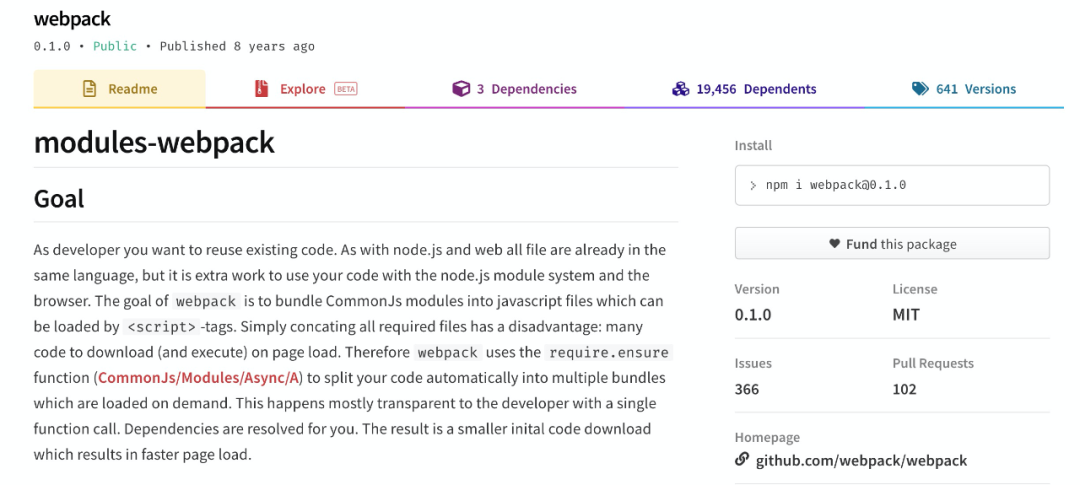This screenshot has width=1080, height=485.
Task: Open the github.com/webpack/webpack homepage link
Action: click(861, 460)
